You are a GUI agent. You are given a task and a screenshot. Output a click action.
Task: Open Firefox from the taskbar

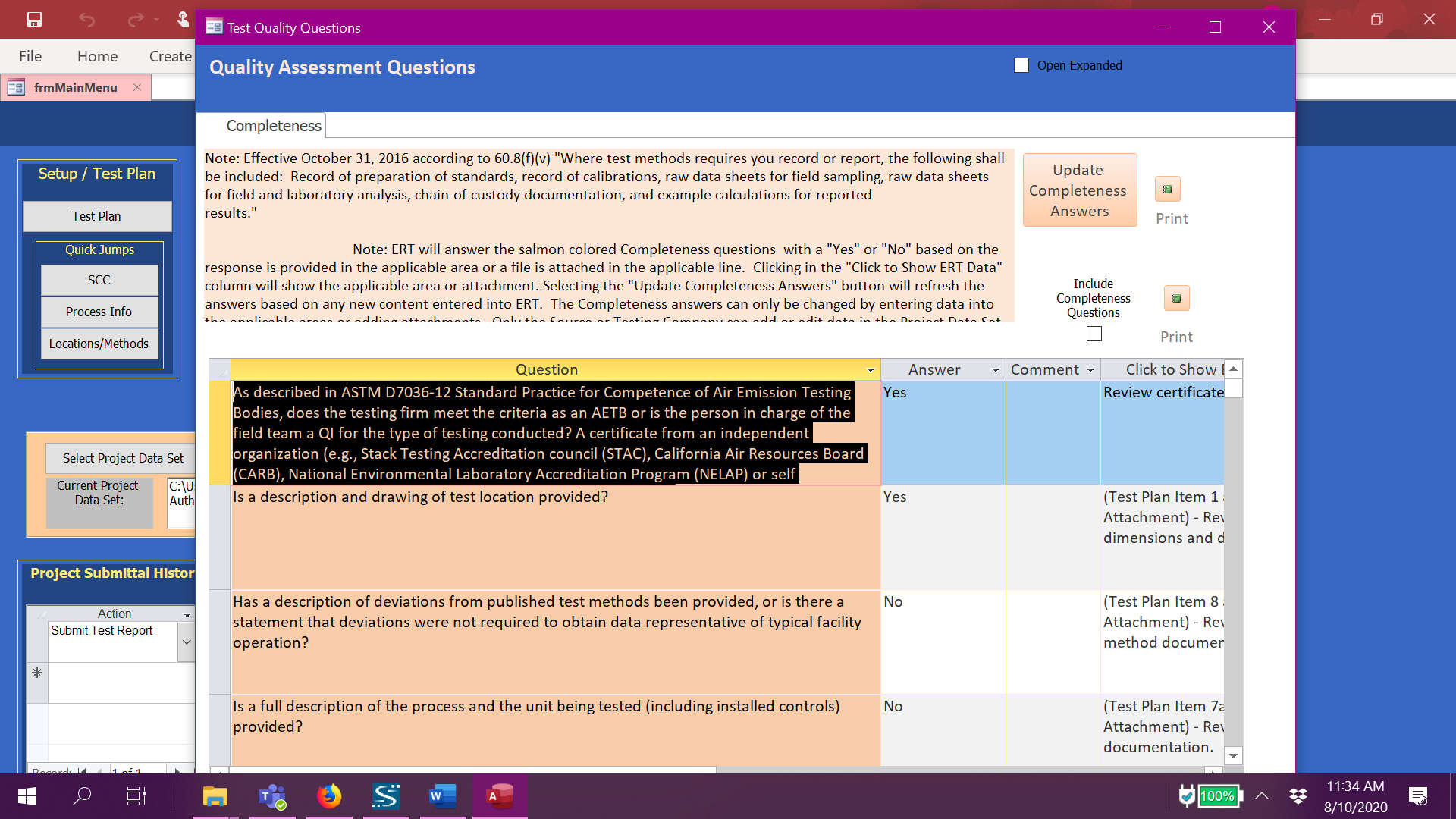click(329, 796)
